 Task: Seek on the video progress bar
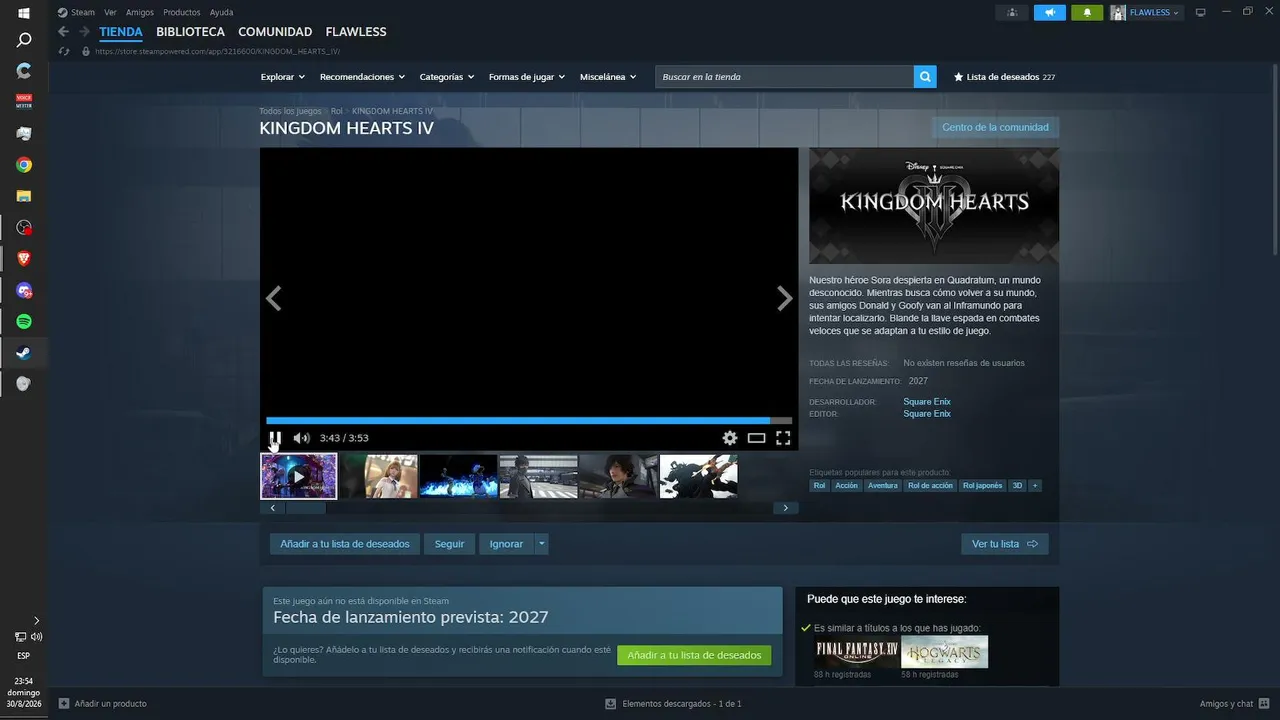529,421
